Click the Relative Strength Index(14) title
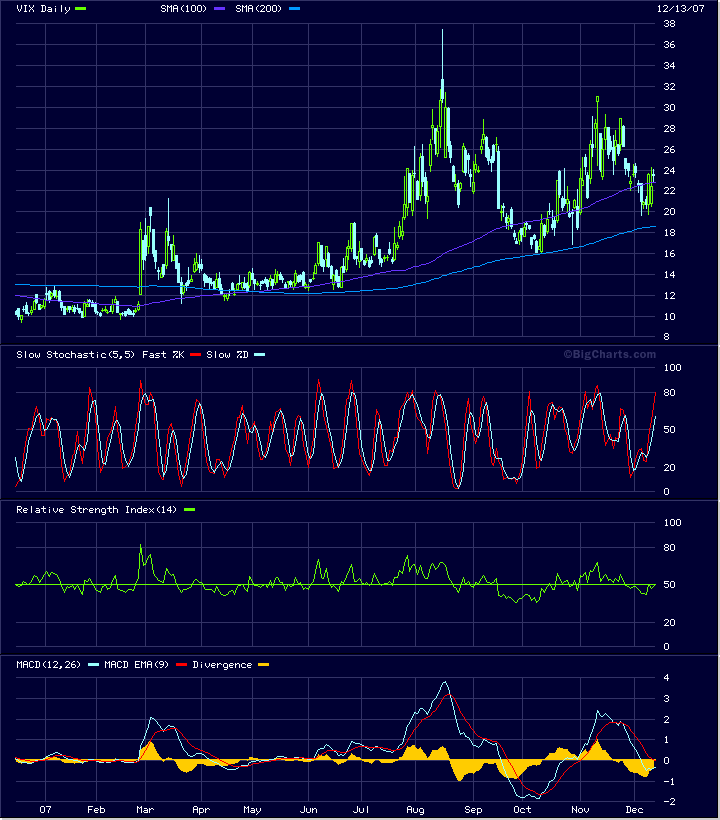The height and width of the screenshot is (820, 720). point(97,510)
